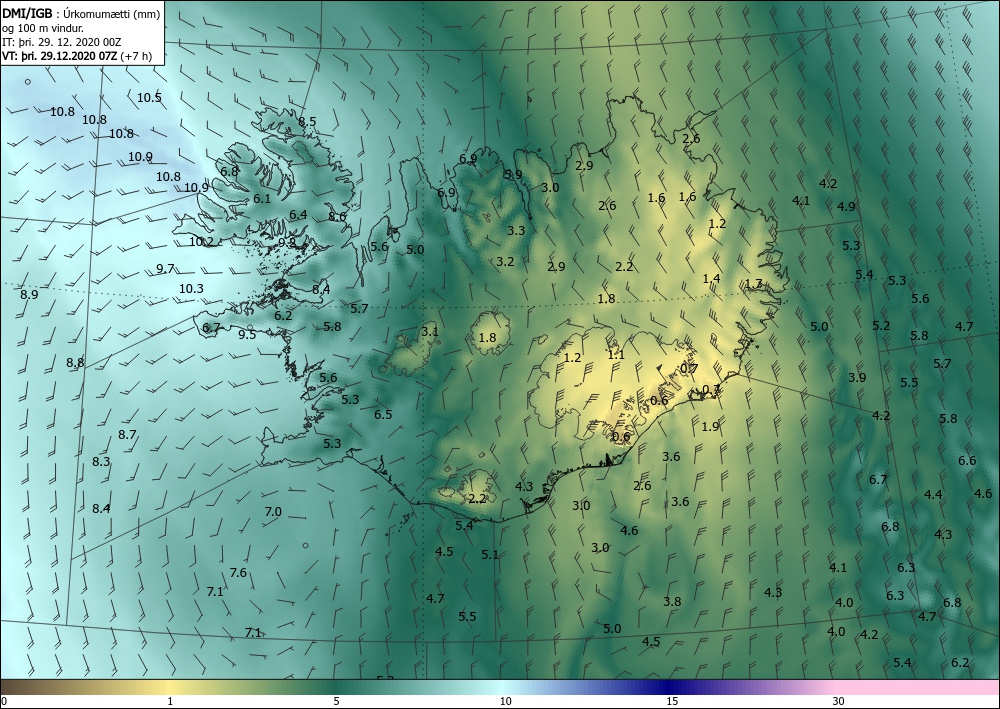Click the DMI/IGB title label
The image size is (1000, 709).
pos(27,13)
